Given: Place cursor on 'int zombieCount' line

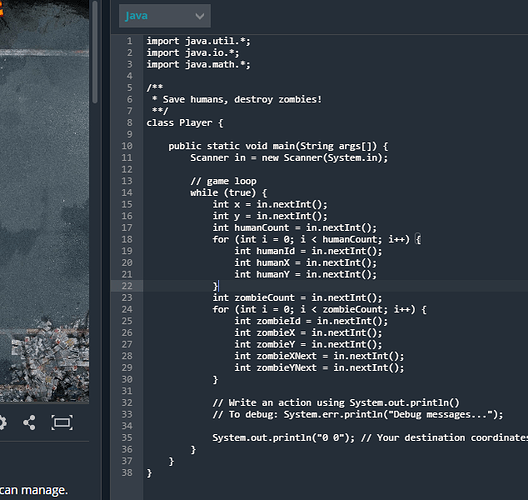Looking at the screenshot, I should pyautogui.click(x=297, y=298).
